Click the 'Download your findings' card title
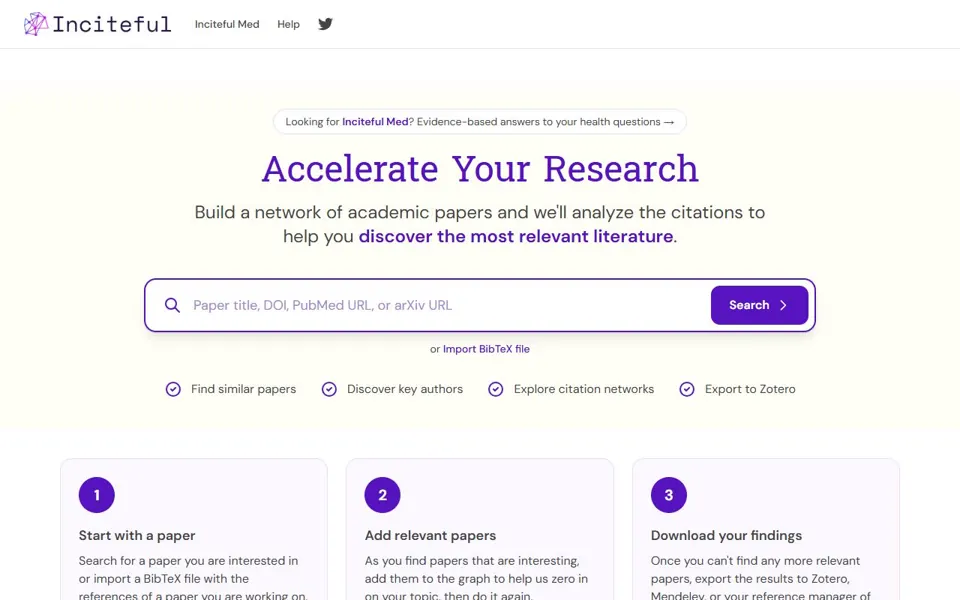 pyautogui.click(x=726, y=535)
